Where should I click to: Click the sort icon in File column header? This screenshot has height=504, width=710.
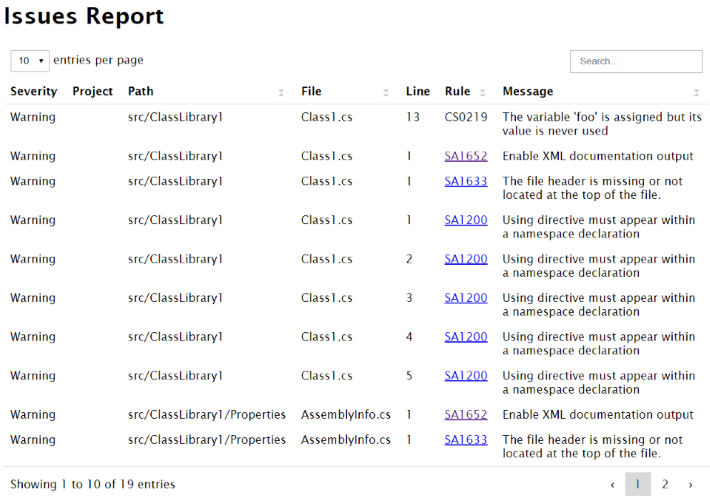(x=386, y=92)
